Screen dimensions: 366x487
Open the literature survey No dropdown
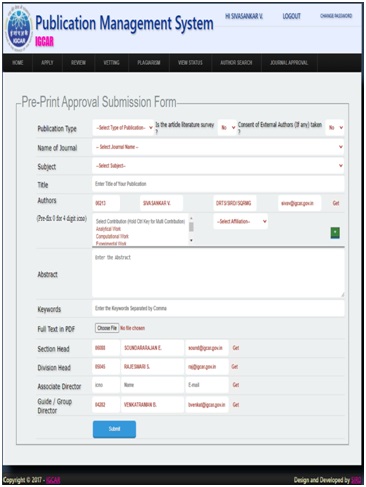point(228,128)
